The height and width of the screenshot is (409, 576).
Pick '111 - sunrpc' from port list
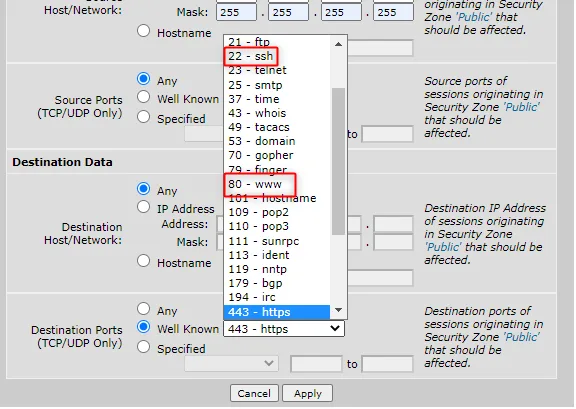(x=277, y=241)
